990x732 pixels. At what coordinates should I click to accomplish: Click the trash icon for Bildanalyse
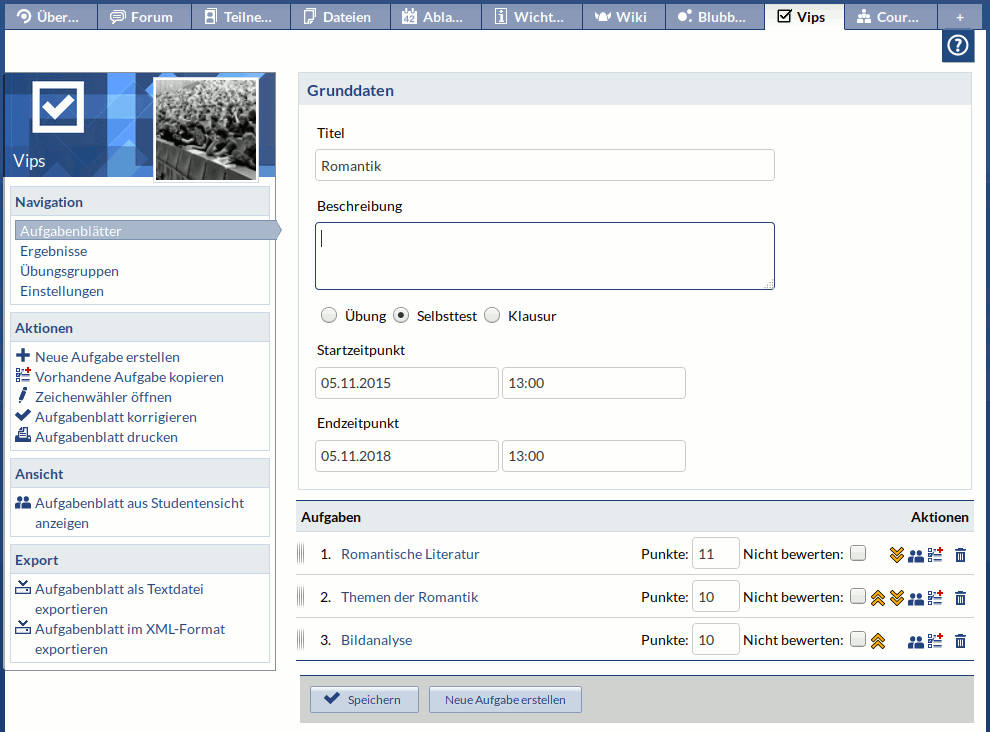click(960, 641)
